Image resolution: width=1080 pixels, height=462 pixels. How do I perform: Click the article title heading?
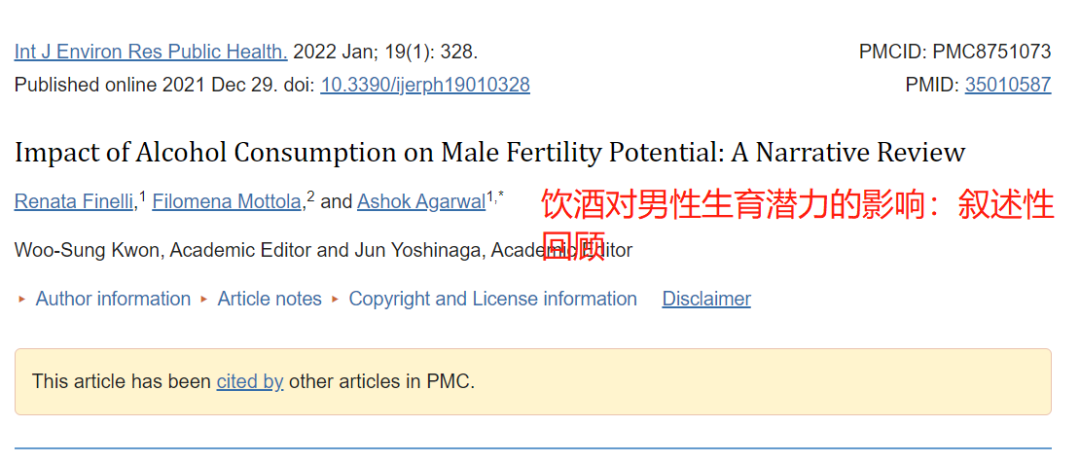pyautogui.click(x=490, y=152)
